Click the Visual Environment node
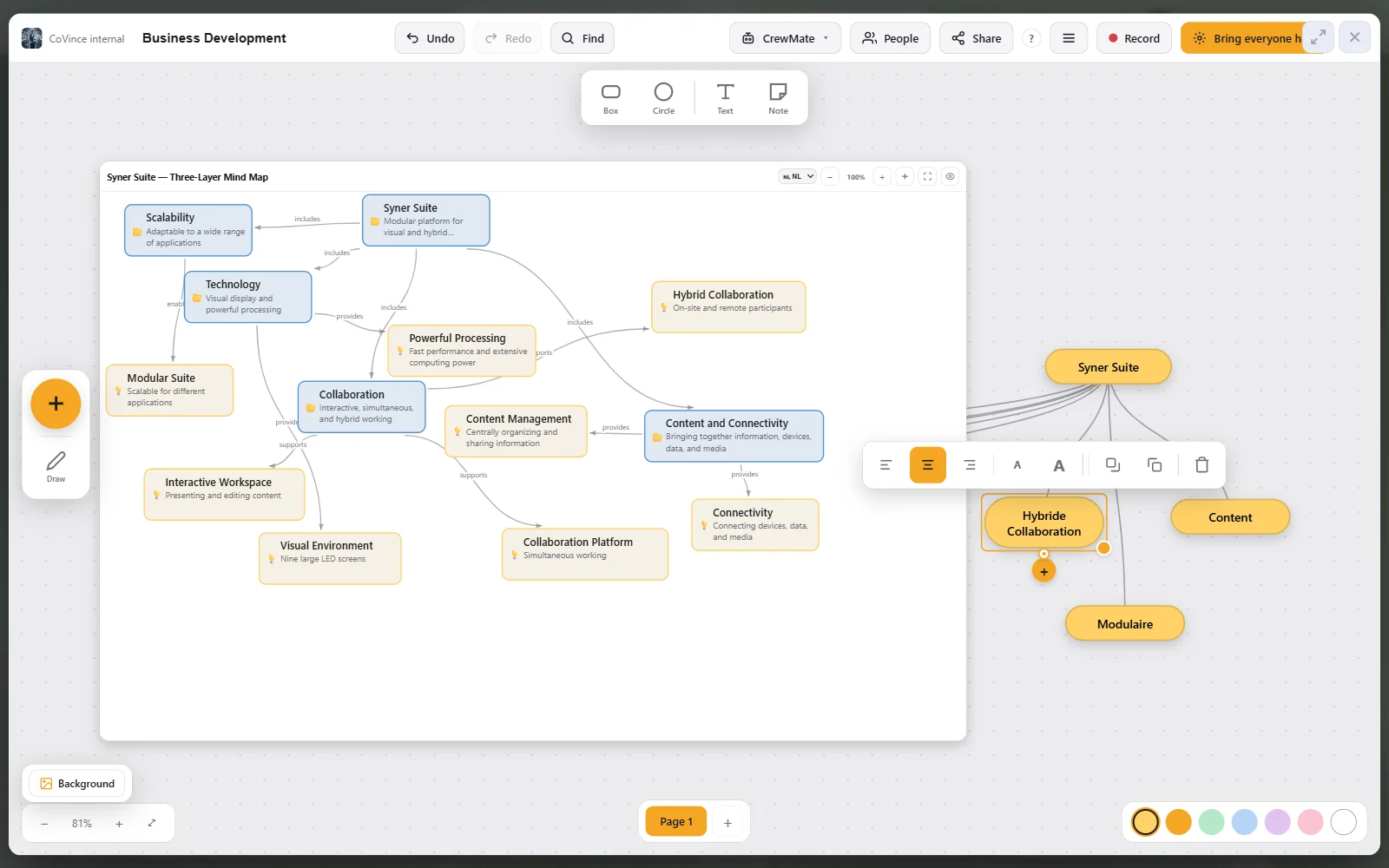 [330, 558]
